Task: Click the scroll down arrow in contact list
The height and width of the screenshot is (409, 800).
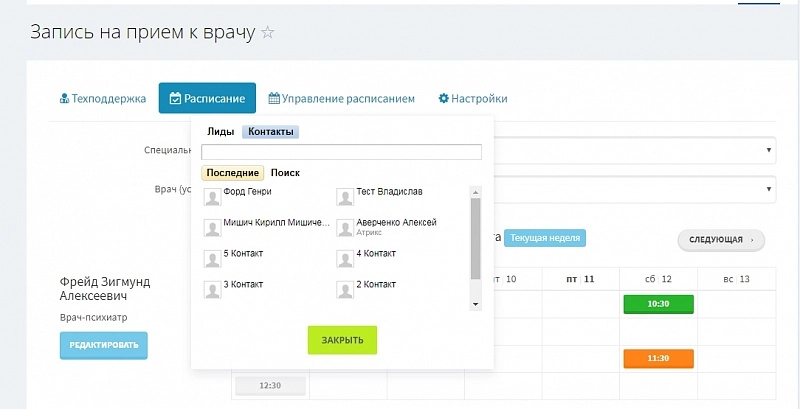Action: coord(476,304)
